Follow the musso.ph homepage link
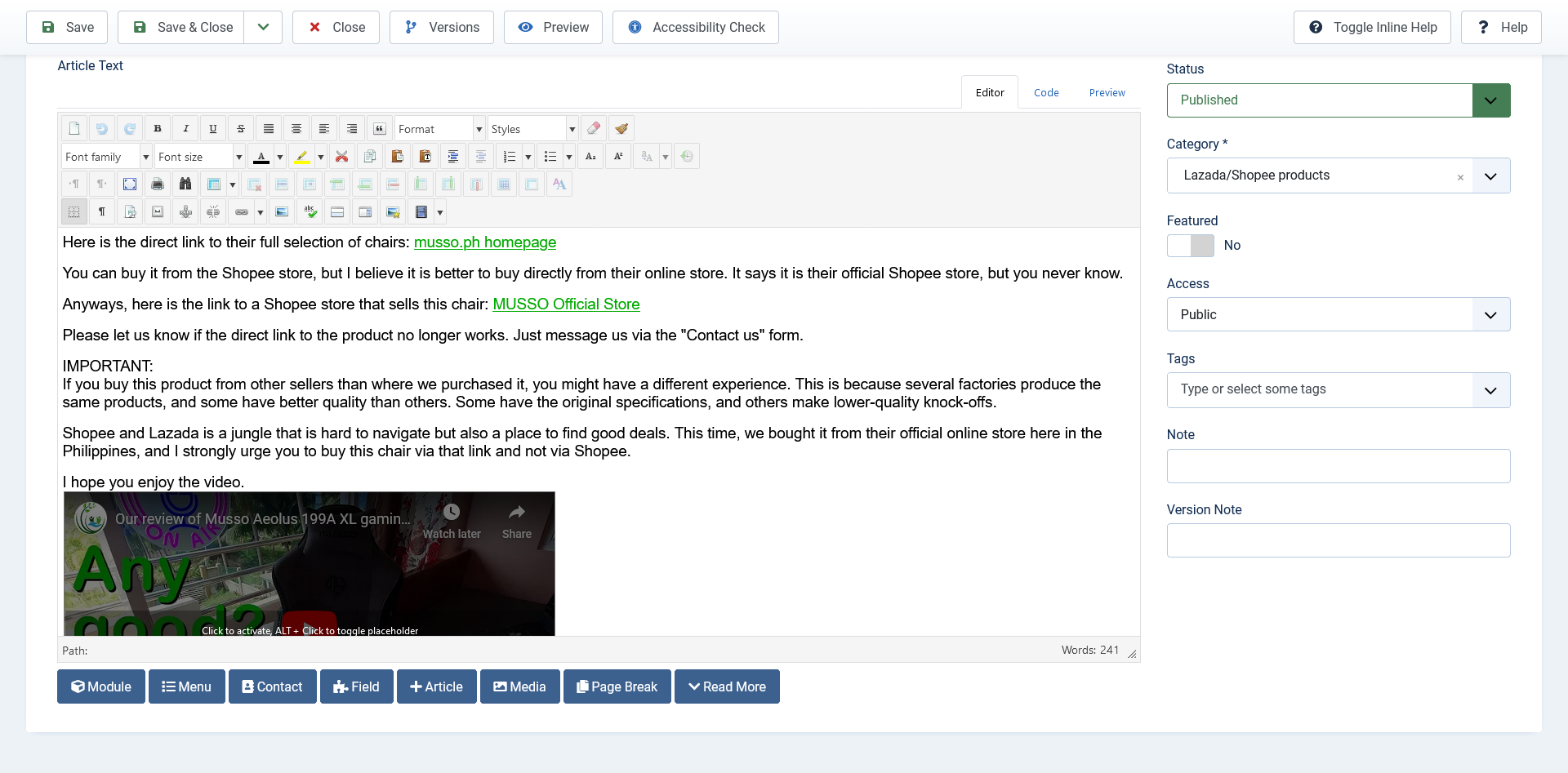The image size is (1568, 773). pos(485,242)
